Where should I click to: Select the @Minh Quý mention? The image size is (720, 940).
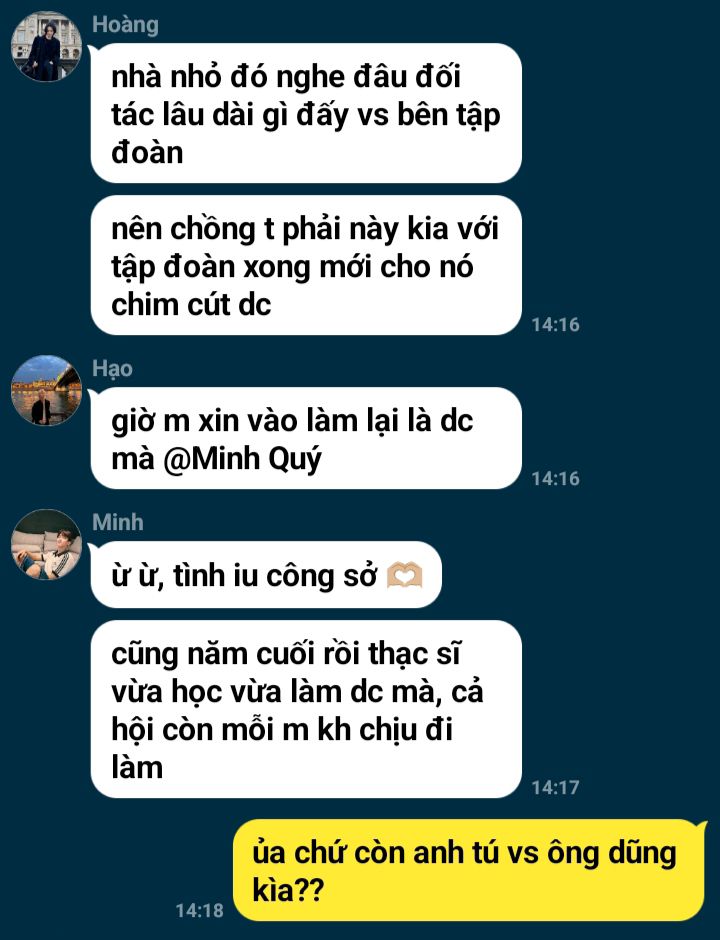point(242,459)
